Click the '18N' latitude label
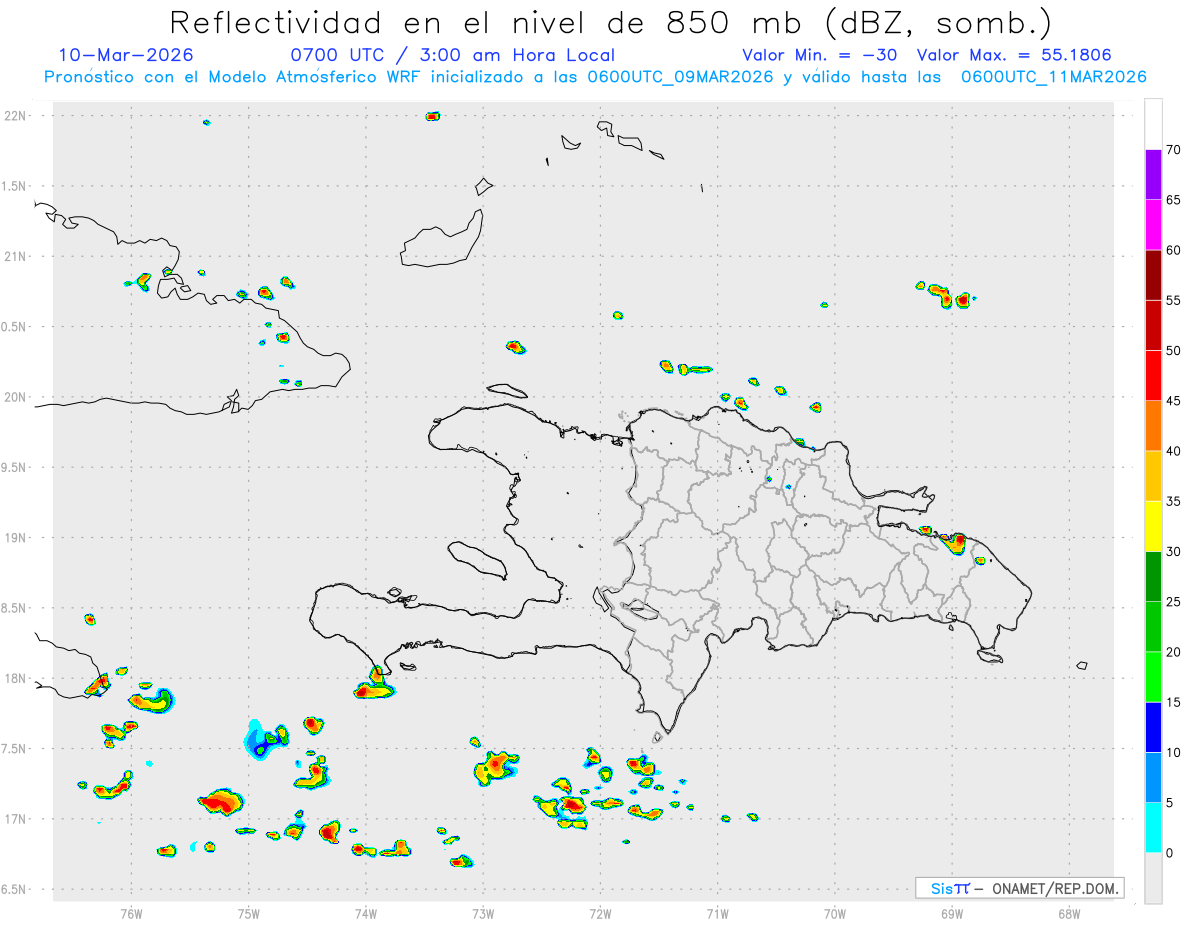Viewport: 1200px width, 927px height. tap(15, 678)
